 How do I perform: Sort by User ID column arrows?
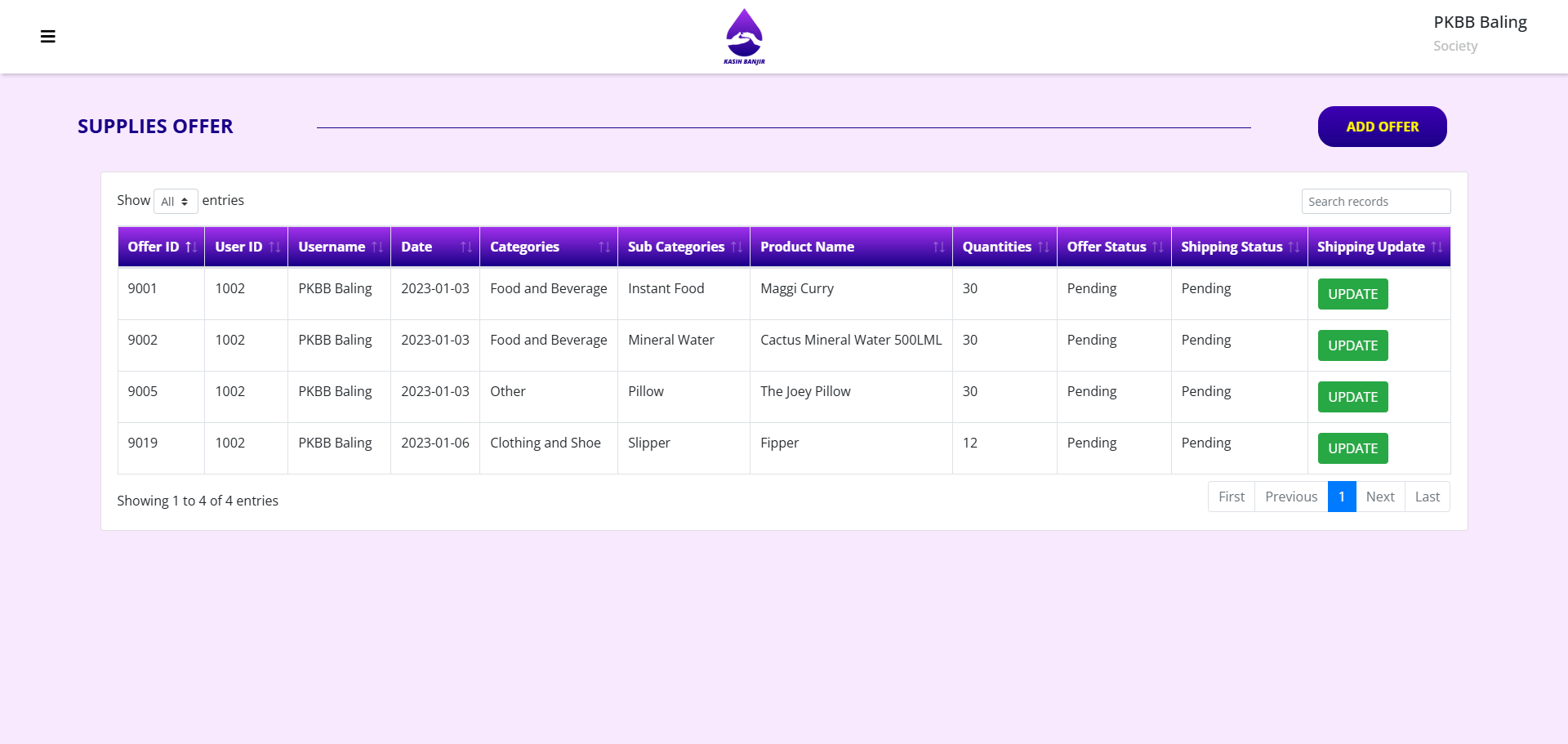274,247
